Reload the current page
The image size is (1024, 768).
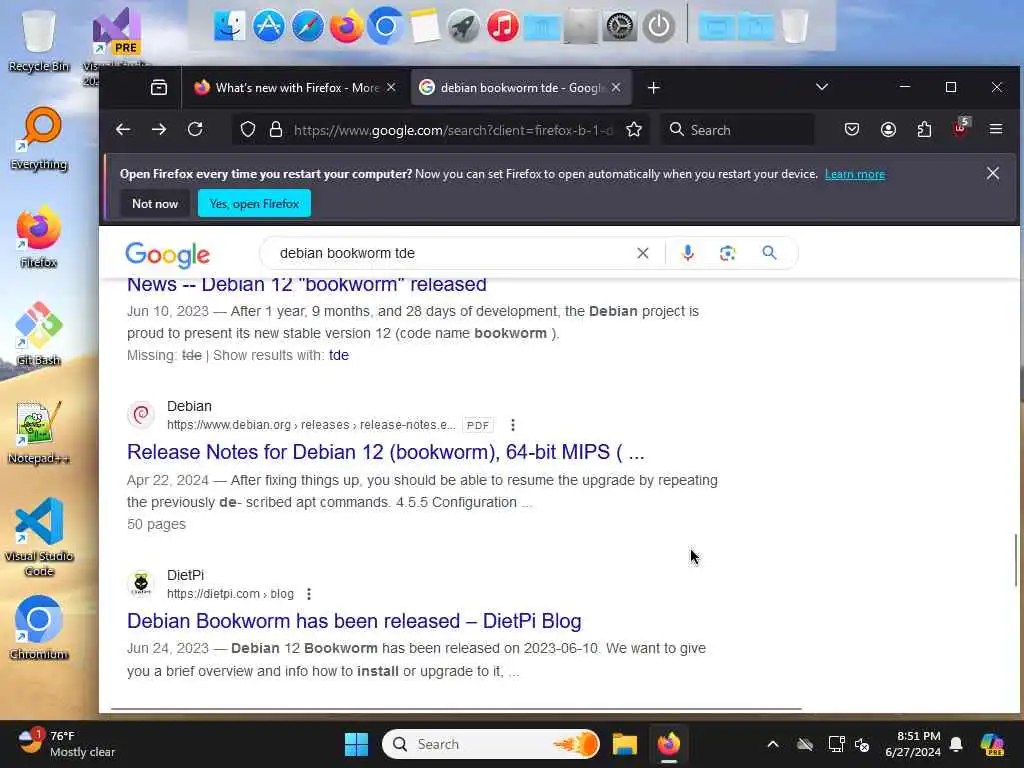(195, 129)
